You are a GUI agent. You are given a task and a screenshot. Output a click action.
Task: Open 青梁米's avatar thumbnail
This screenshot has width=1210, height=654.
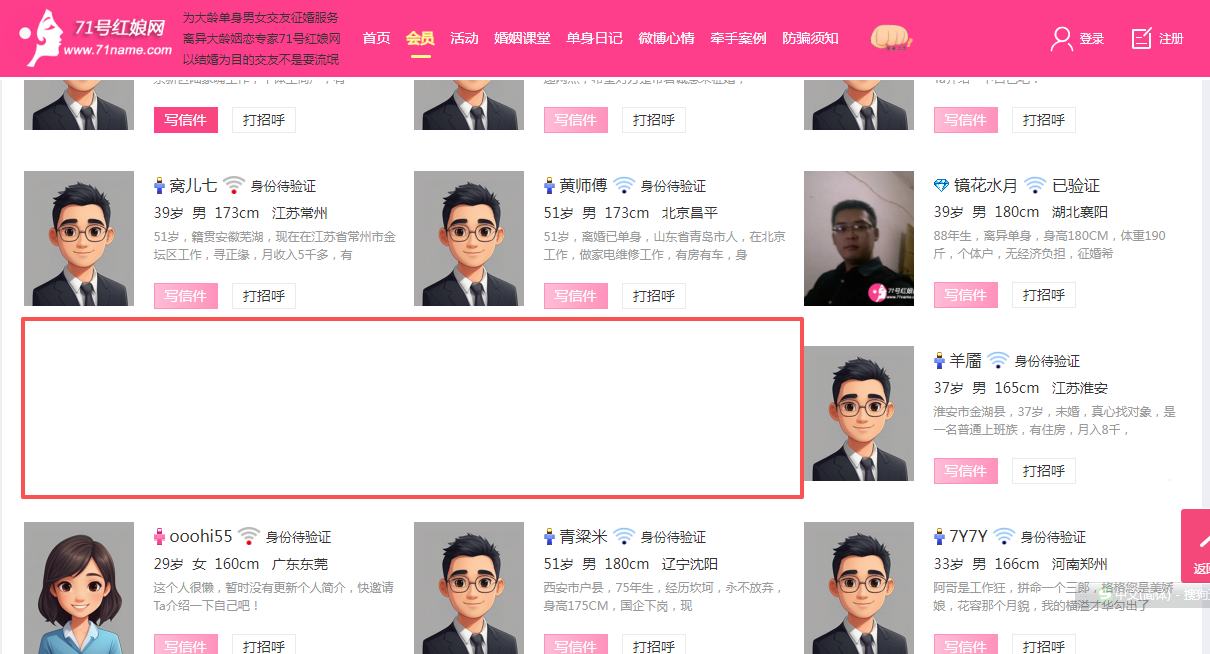coord(469,588)
